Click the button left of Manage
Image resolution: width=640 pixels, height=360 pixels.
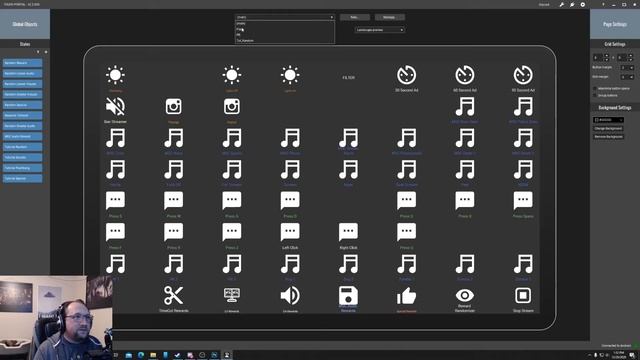click(354, 17)
